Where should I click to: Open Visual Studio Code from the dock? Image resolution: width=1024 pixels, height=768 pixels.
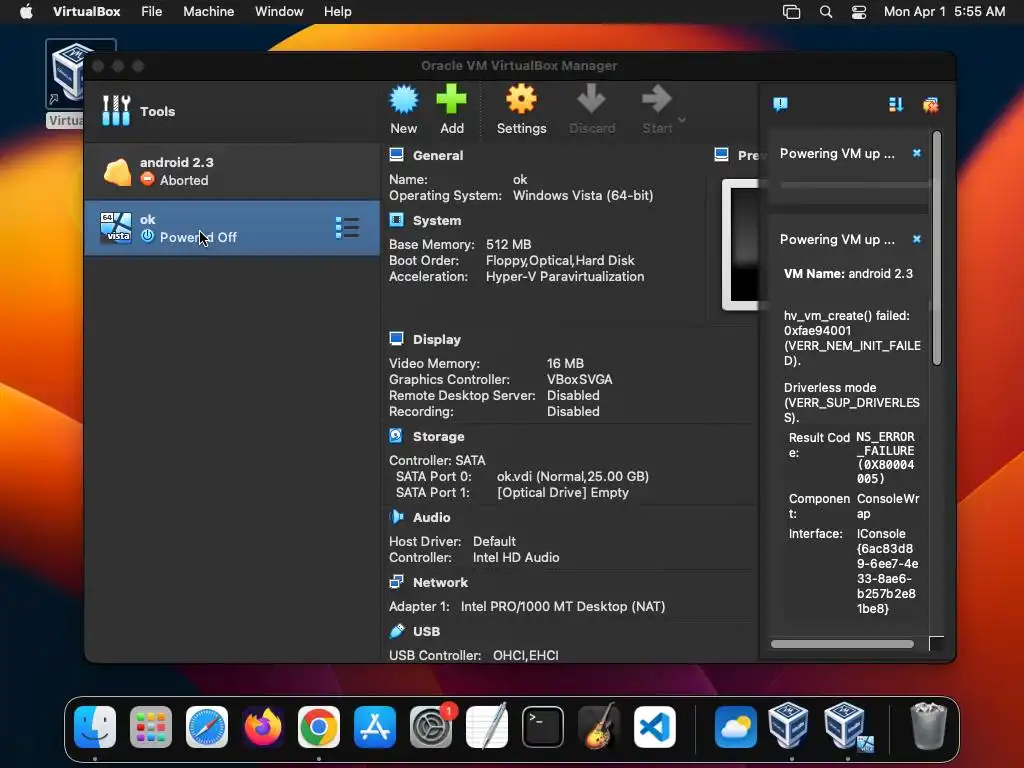coord(655,727)
